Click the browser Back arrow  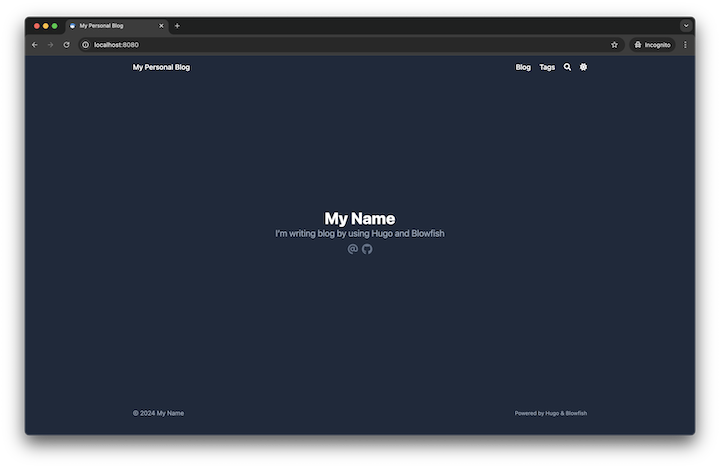click(x=35, y=45)
